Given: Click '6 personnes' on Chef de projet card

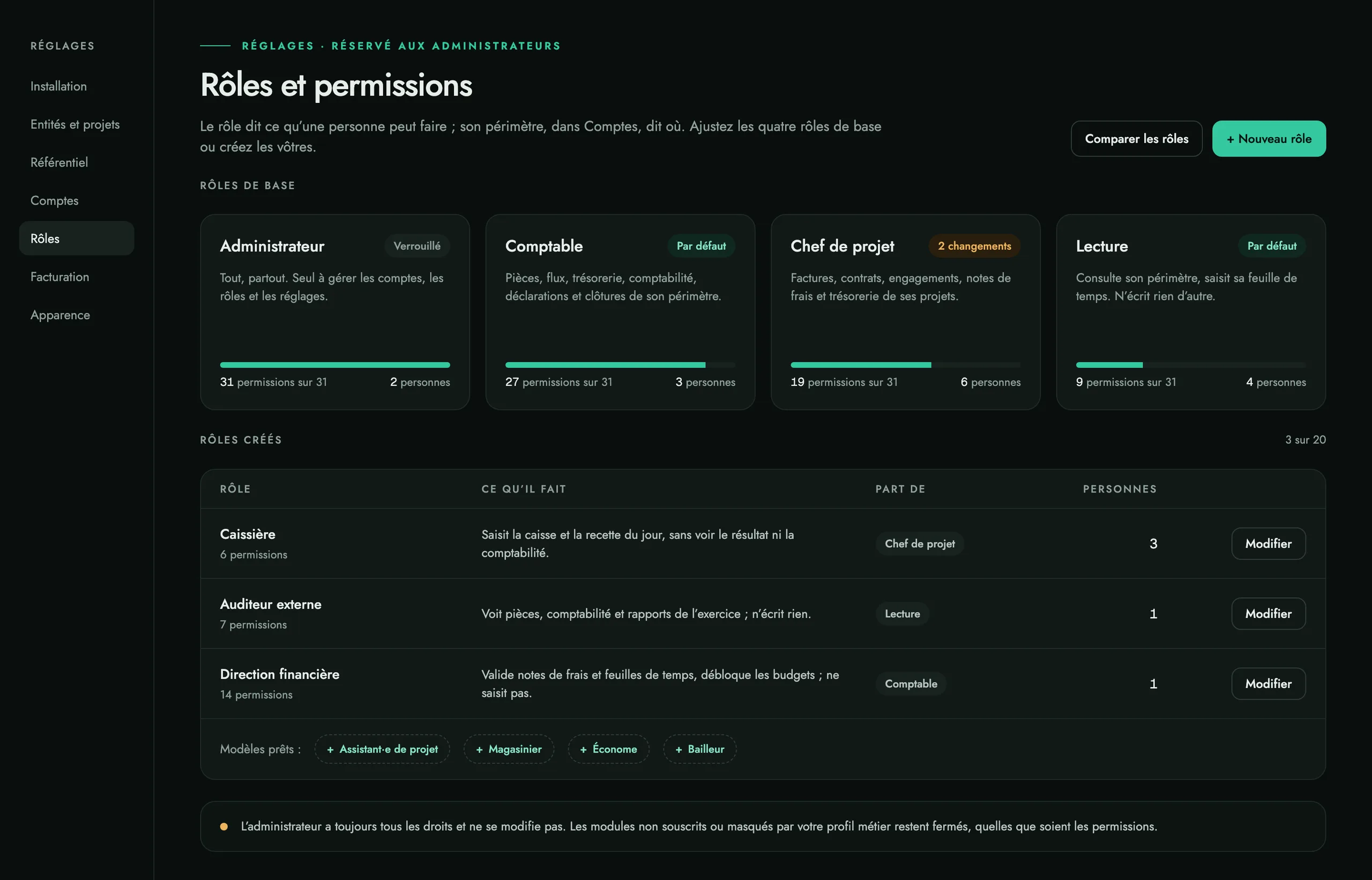Looking at the screenshot, I should 990,382.
